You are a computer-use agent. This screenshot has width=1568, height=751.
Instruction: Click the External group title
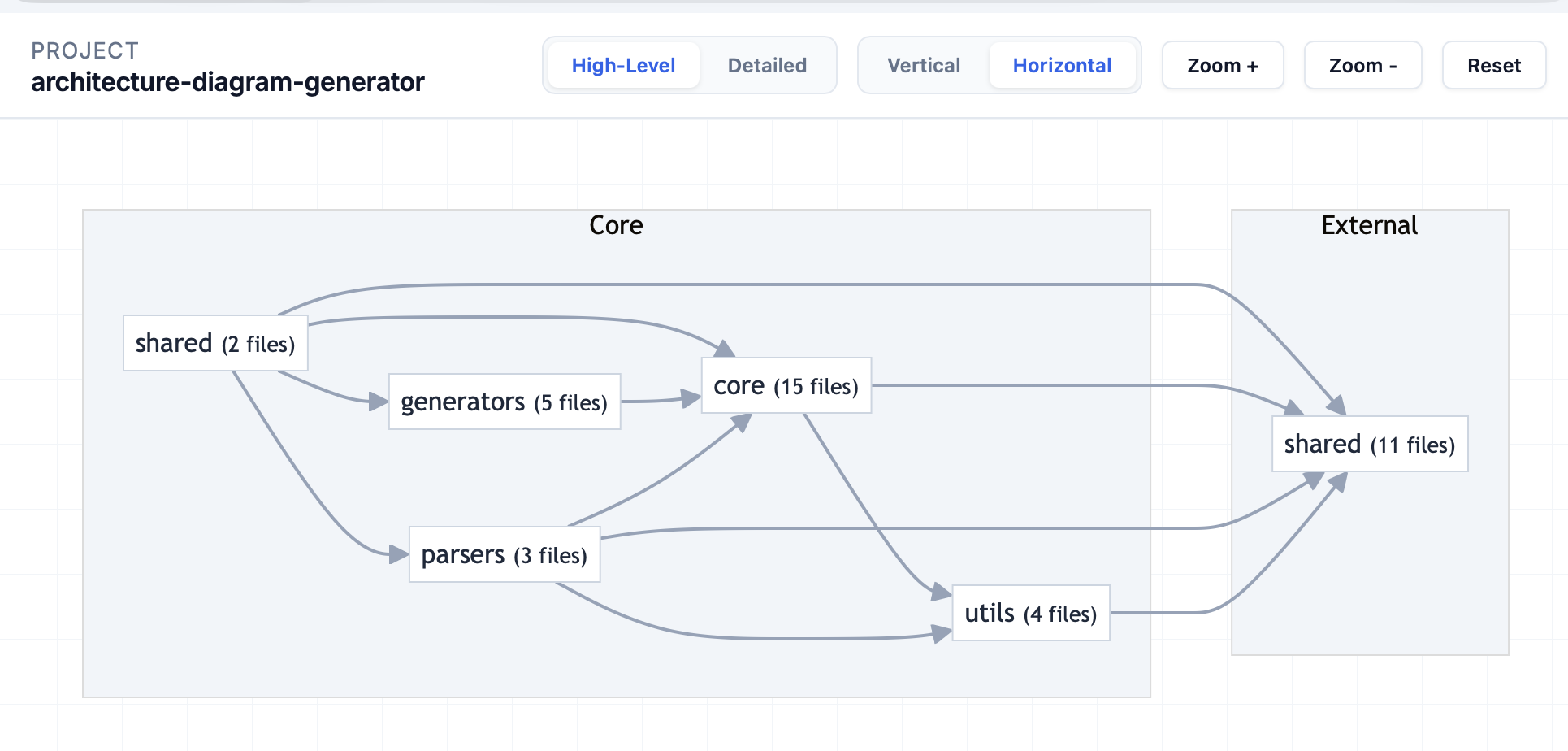tap(1369, 225)
